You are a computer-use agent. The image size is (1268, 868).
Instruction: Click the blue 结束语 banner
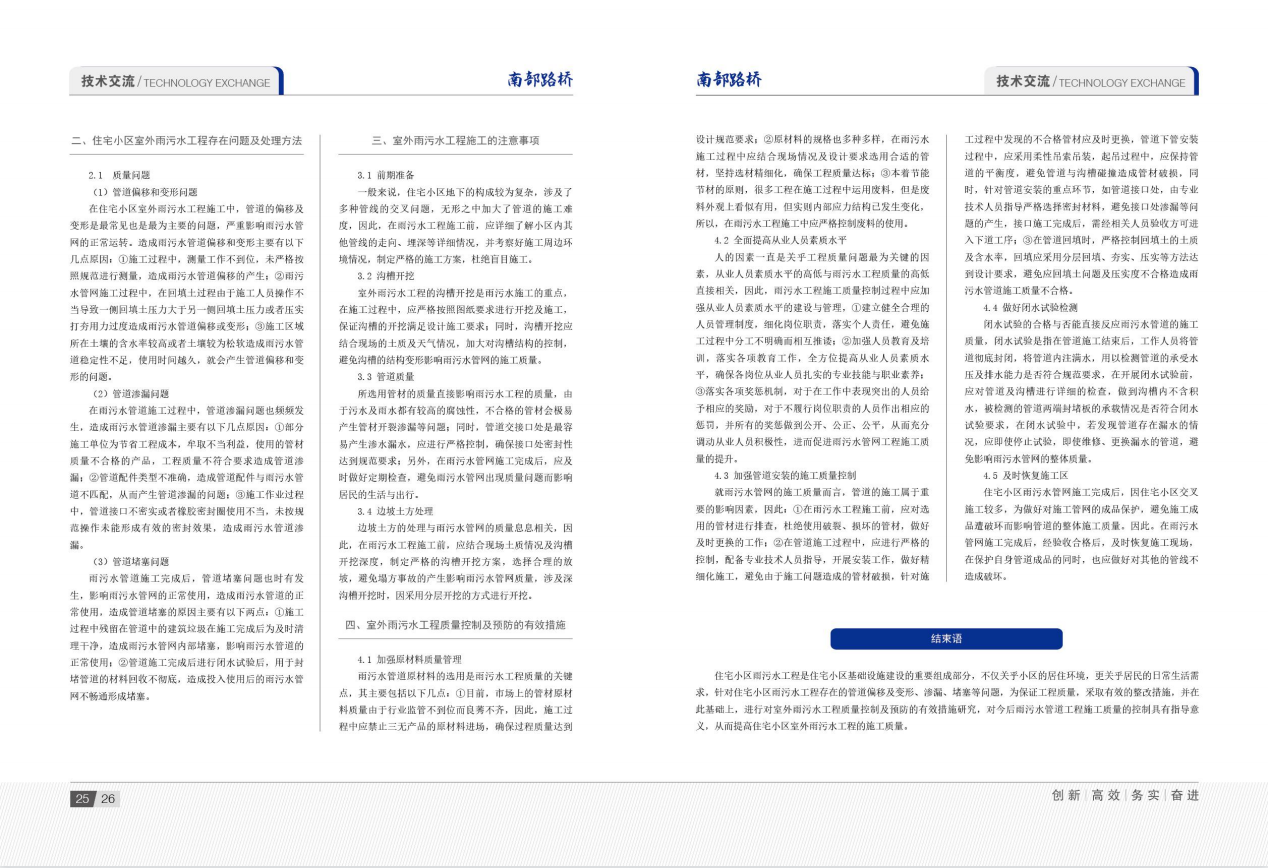947,638
